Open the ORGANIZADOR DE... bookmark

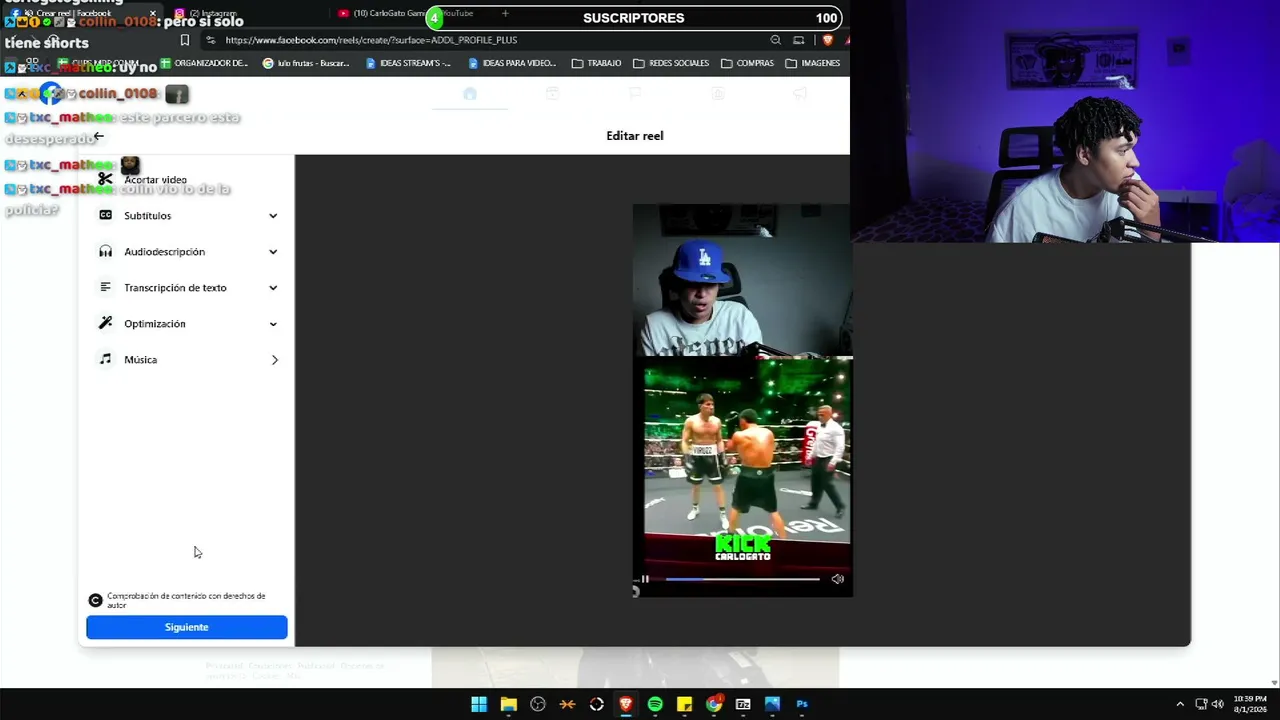[203, 63]
